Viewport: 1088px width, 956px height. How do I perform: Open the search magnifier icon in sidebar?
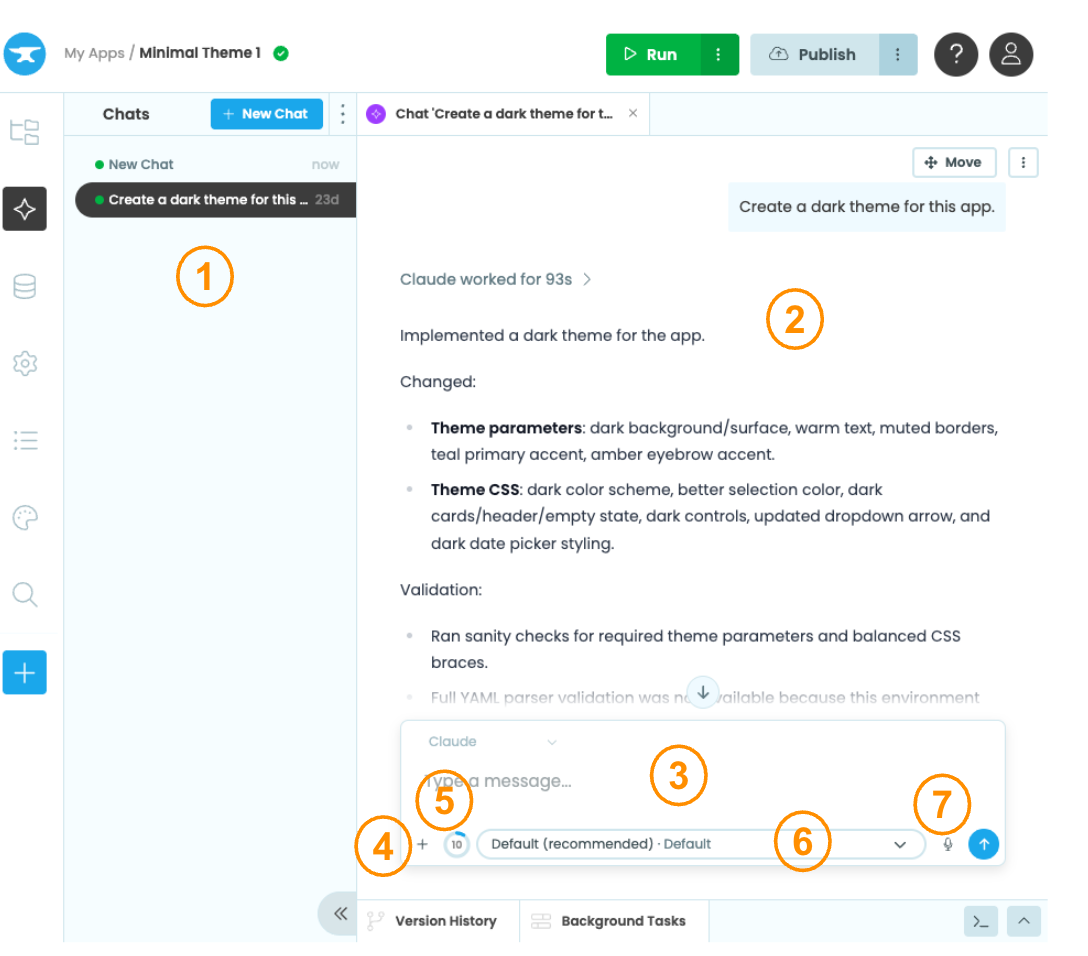click(25, 595)
